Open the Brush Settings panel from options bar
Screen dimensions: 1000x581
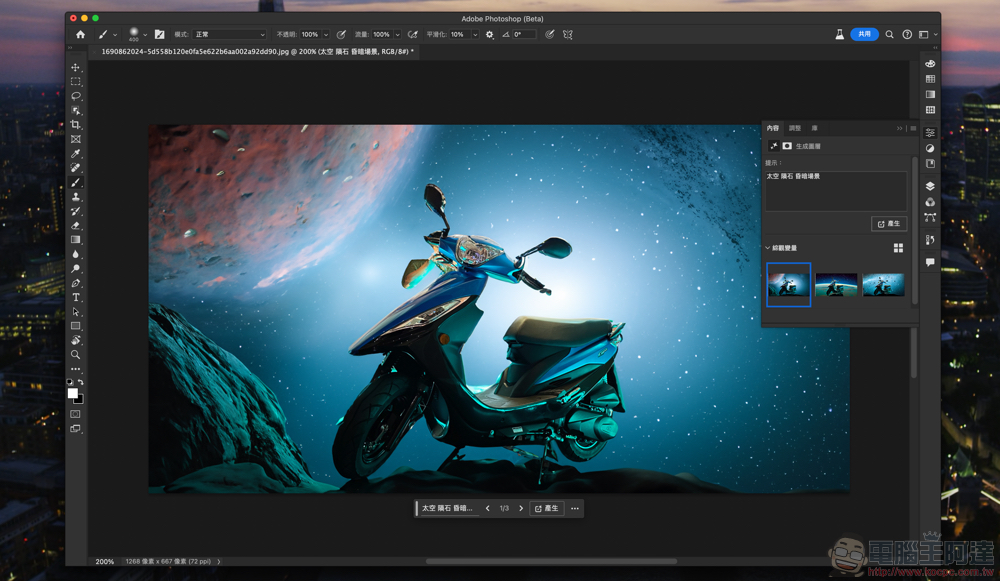159,34
